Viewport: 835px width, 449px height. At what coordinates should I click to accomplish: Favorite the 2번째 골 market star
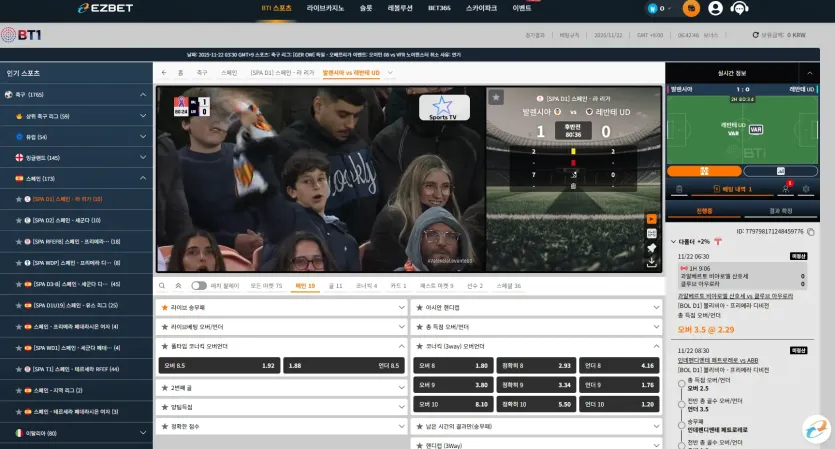click(165, 388)
